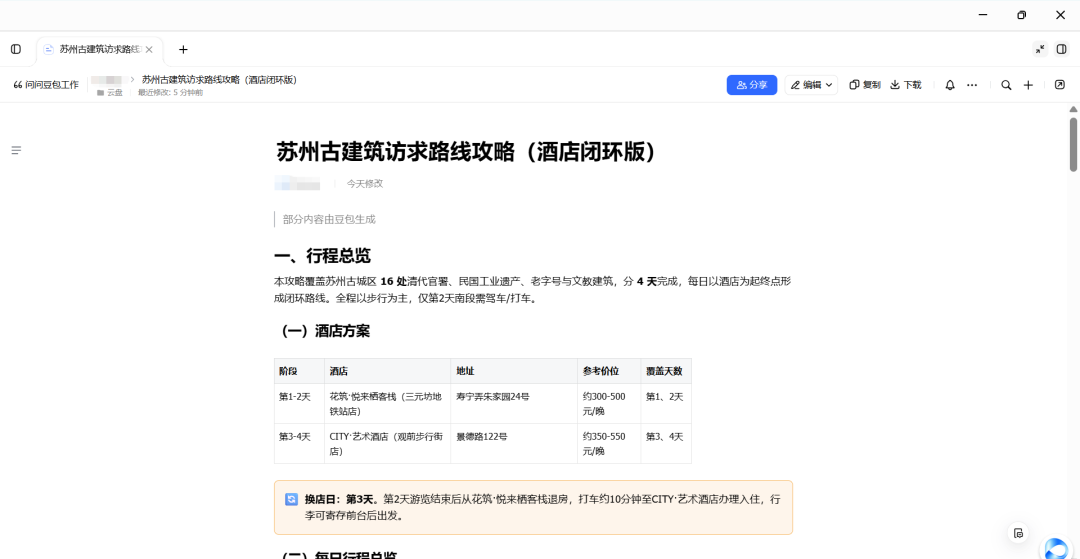1080x559 pixels.
Task: Click the CITY·艺术酒店 hotel cell
Action: click(388, 443)
